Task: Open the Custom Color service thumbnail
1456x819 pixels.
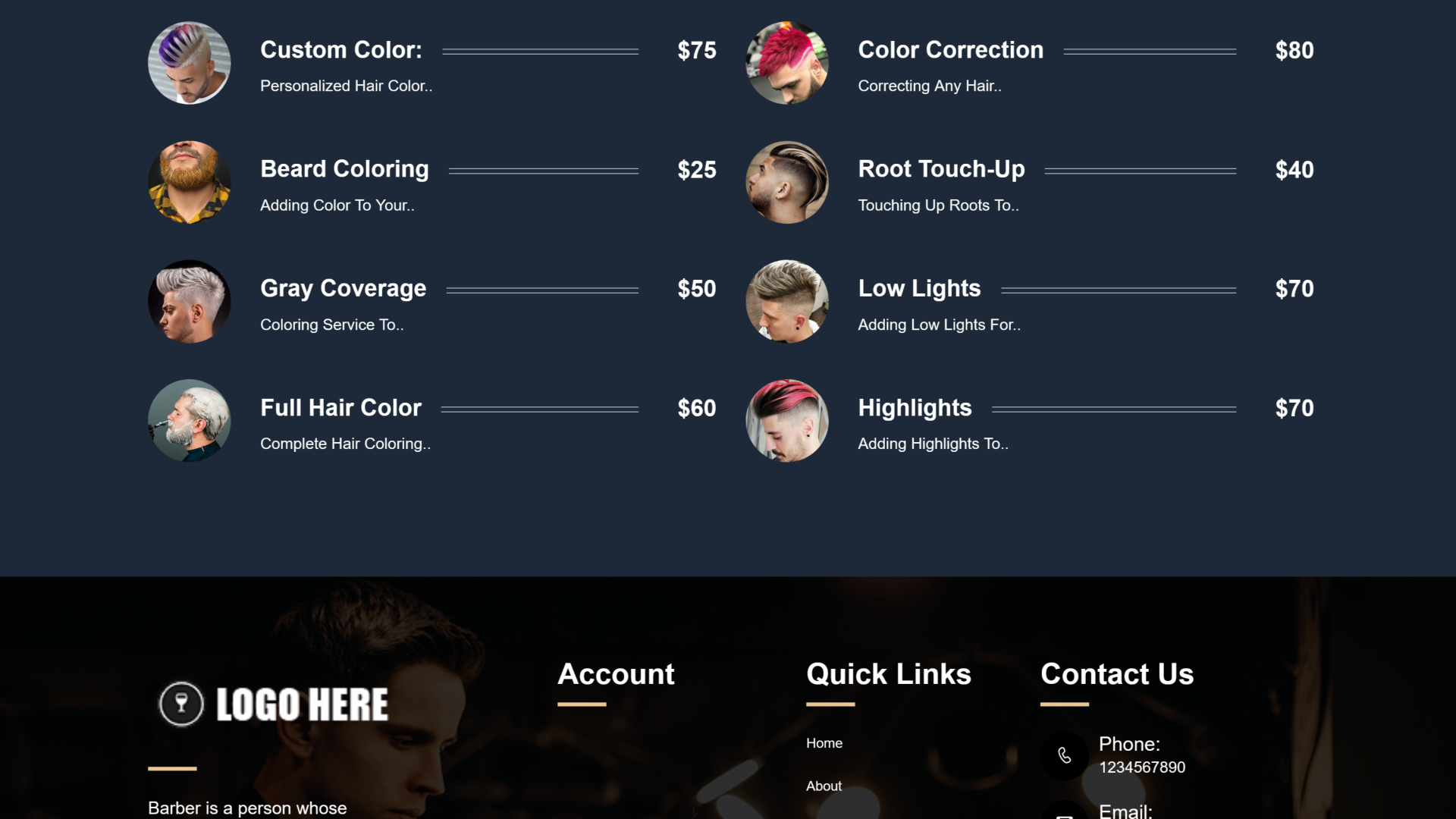Action: tap(189, 63)
